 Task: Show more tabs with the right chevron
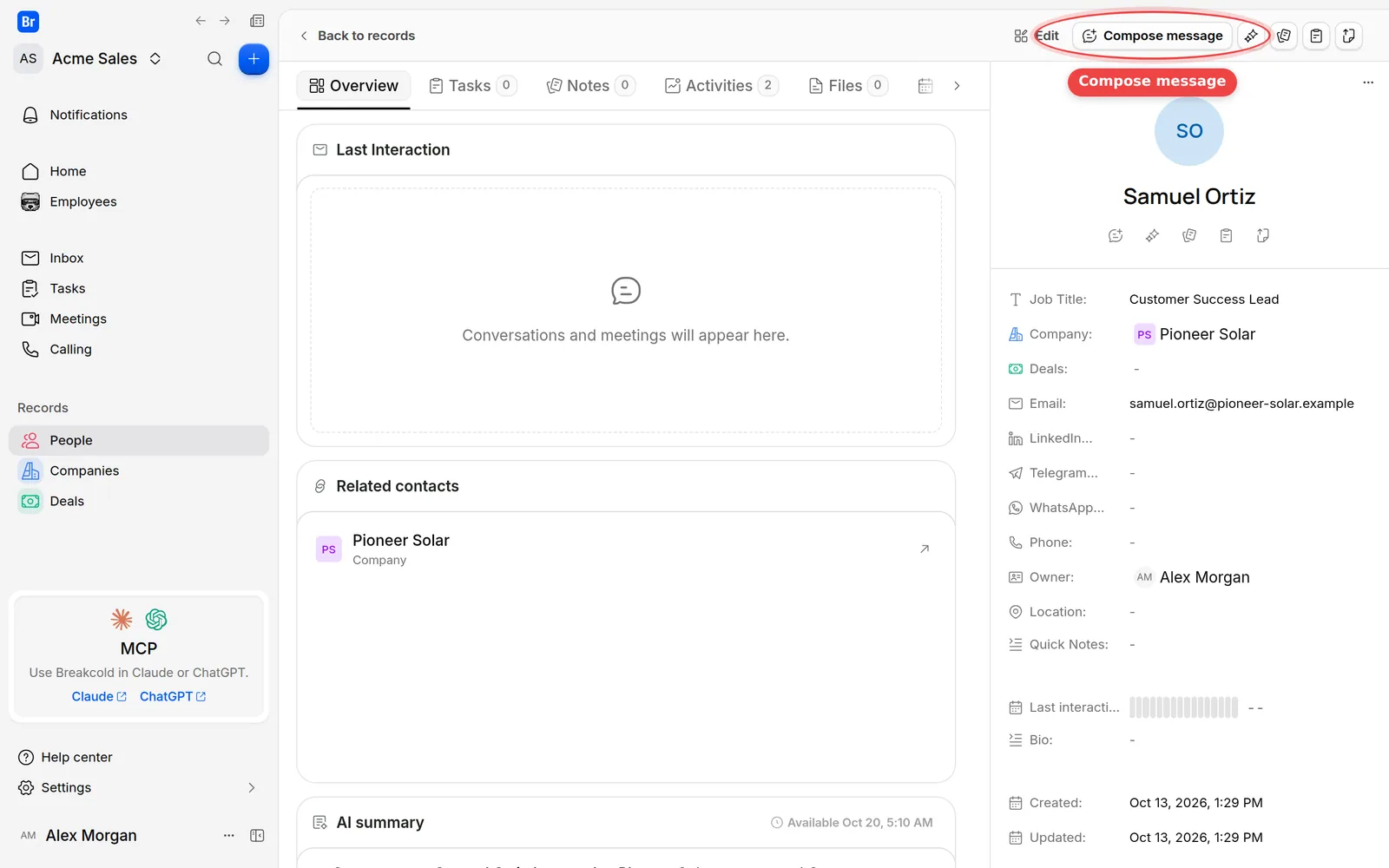coord(957,86)
